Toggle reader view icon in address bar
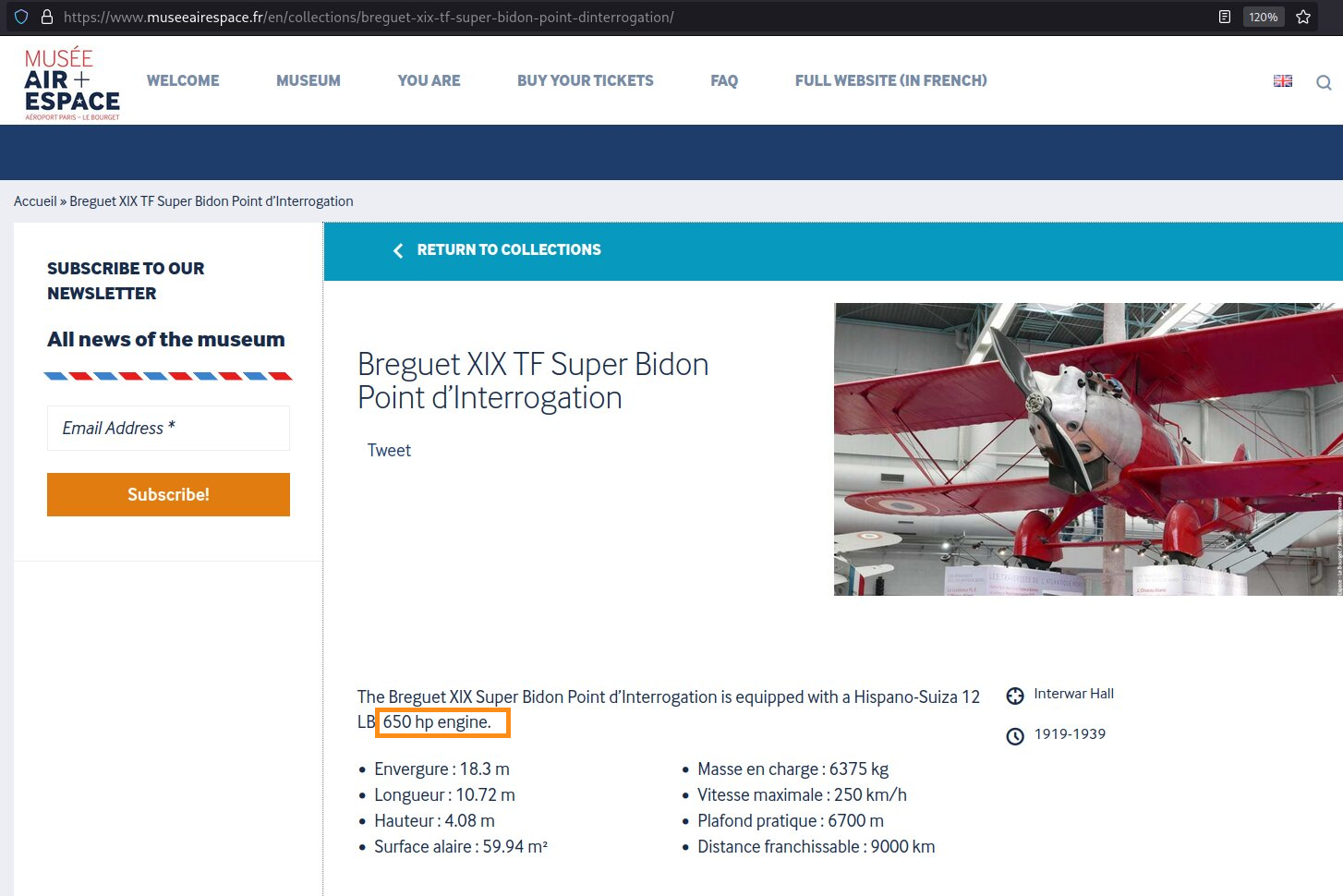This screenshot has width=1343, height=896. click(1225, 17)
